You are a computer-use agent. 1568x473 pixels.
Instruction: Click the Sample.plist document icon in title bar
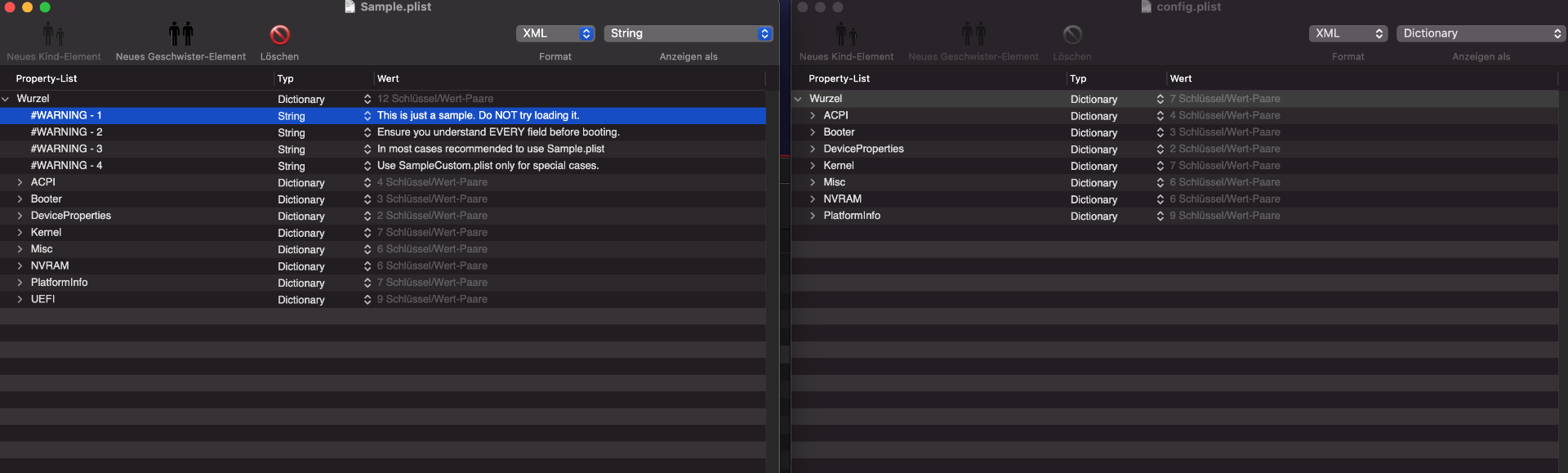350,7
